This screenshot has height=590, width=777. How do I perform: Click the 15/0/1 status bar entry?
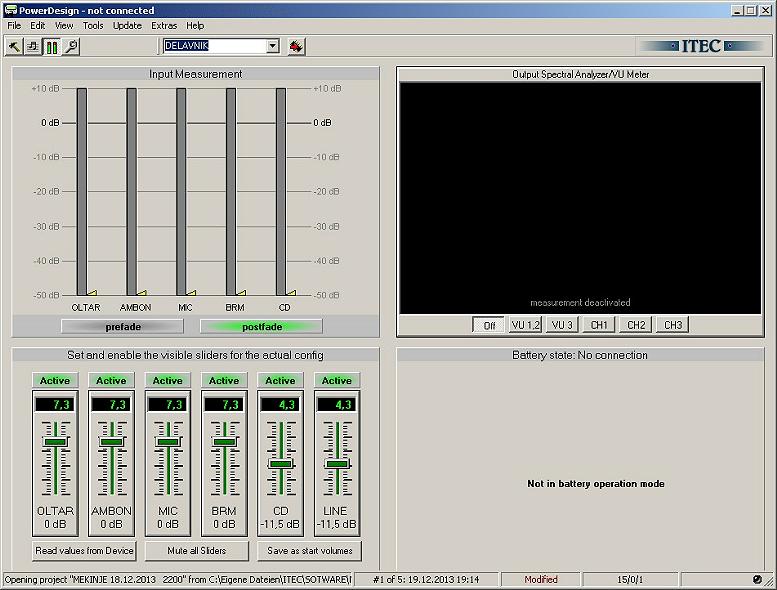point(630,579)
